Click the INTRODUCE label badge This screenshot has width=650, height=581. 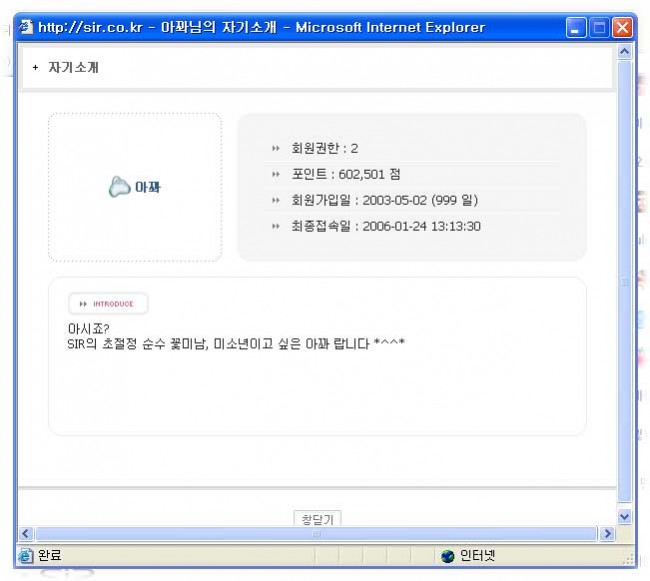(108, 304)
